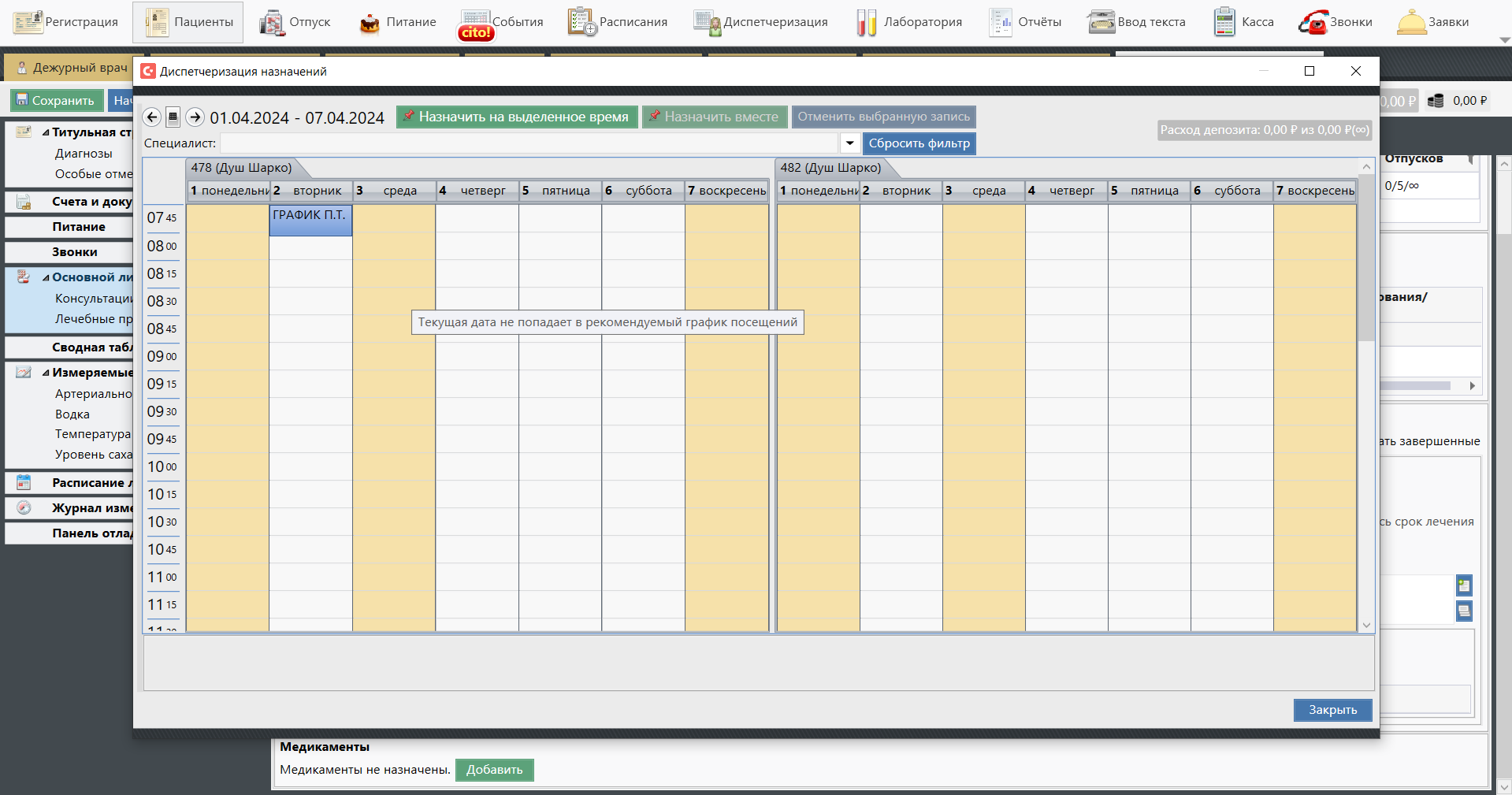
Task: Open the Отчёты module
Action: coord(1025,22)
